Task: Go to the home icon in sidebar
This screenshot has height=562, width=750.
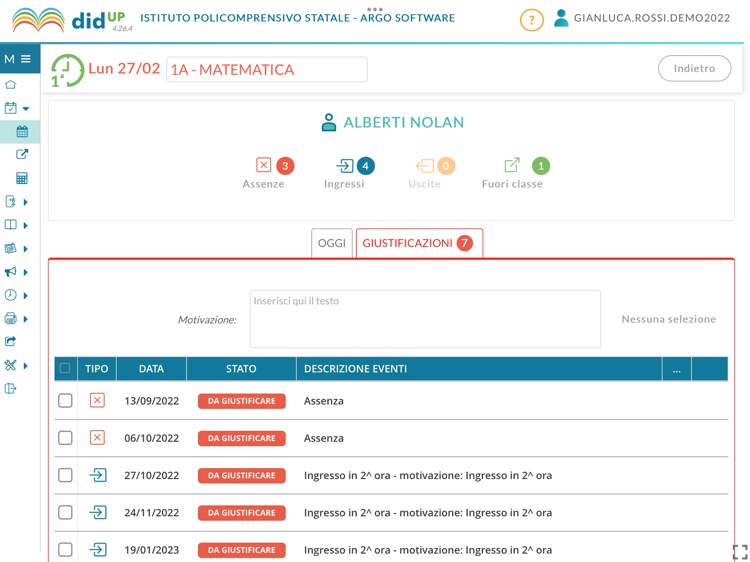Action: click(11, 85)
